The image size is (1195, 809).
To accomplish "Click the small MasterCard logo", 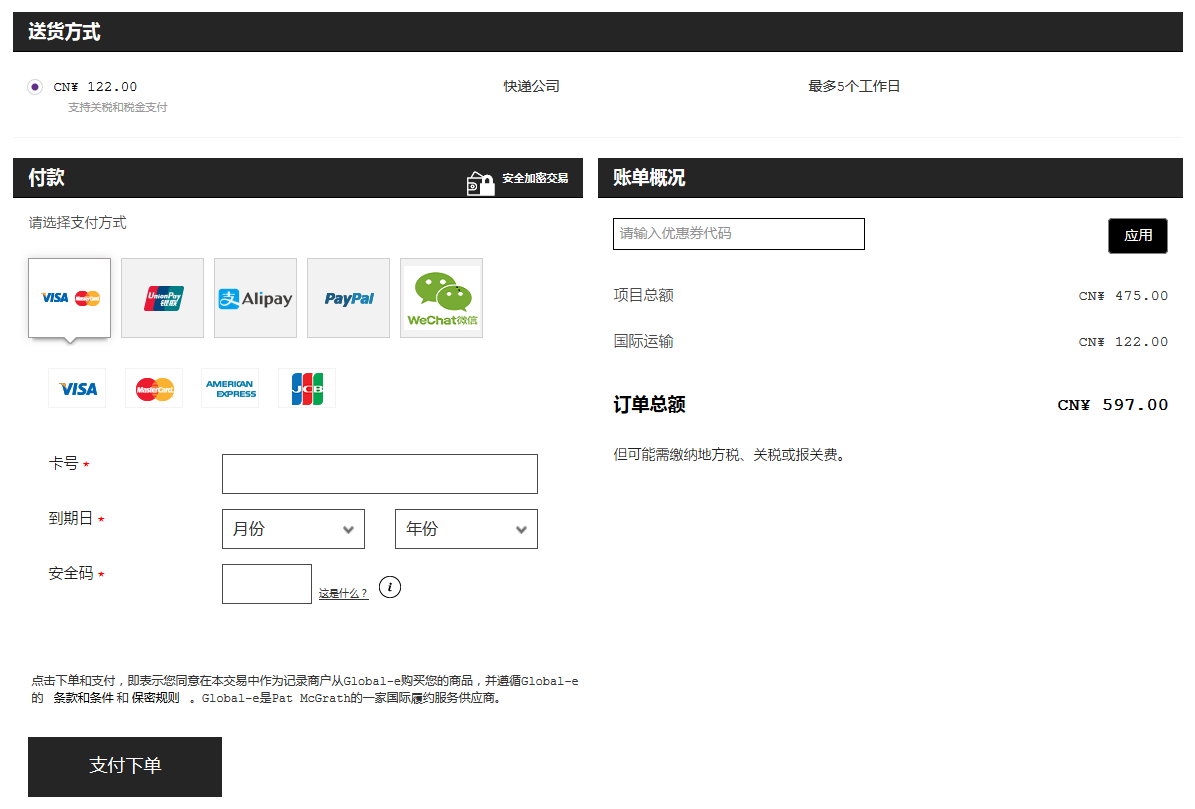I will point(154,388).
